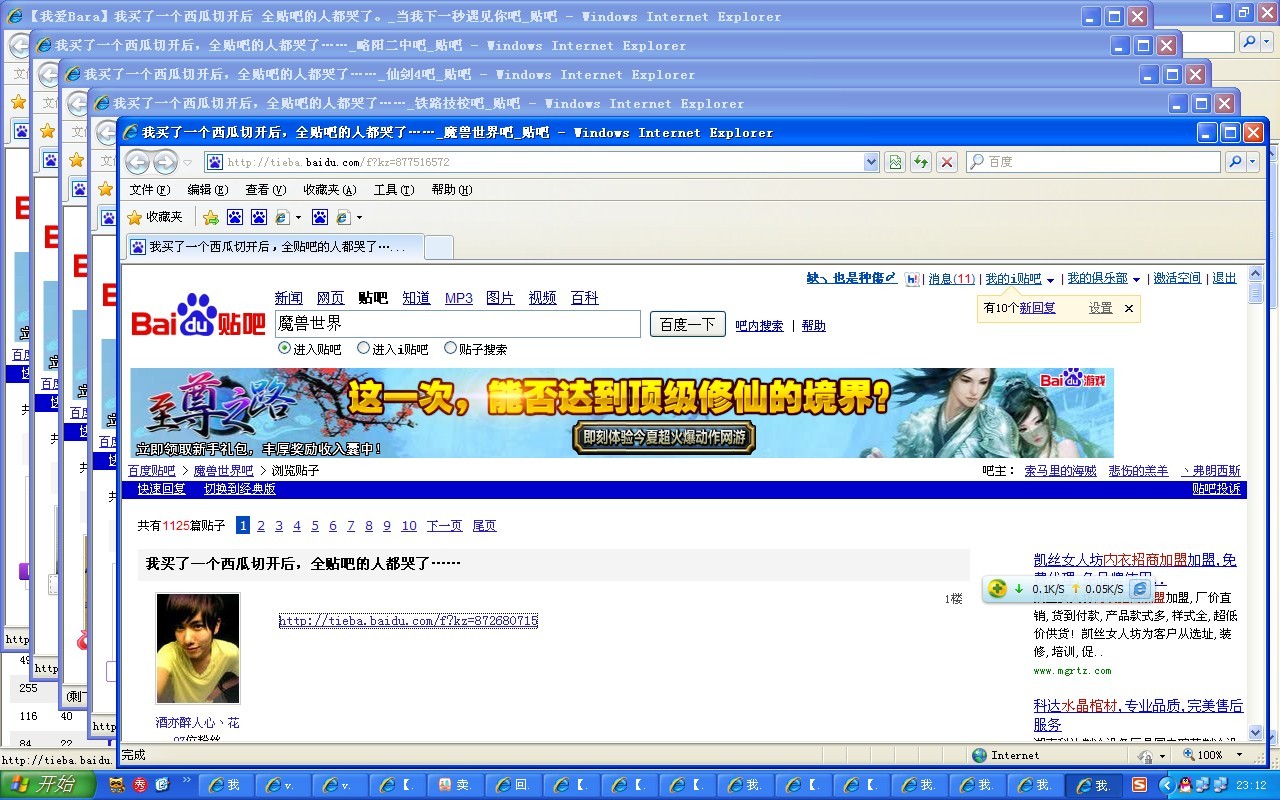The width and height of the screenshot is (1280, 800).
Task: Open the 查看(V) menu
Action: pos(265,190)
